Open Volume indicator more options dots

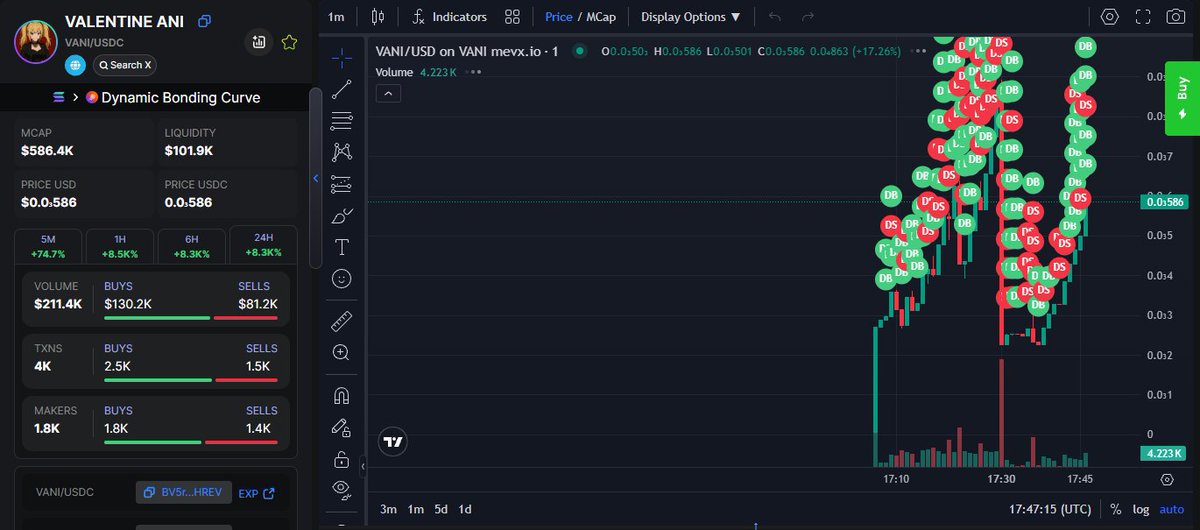pyautogui.click(x=475, y=72)
